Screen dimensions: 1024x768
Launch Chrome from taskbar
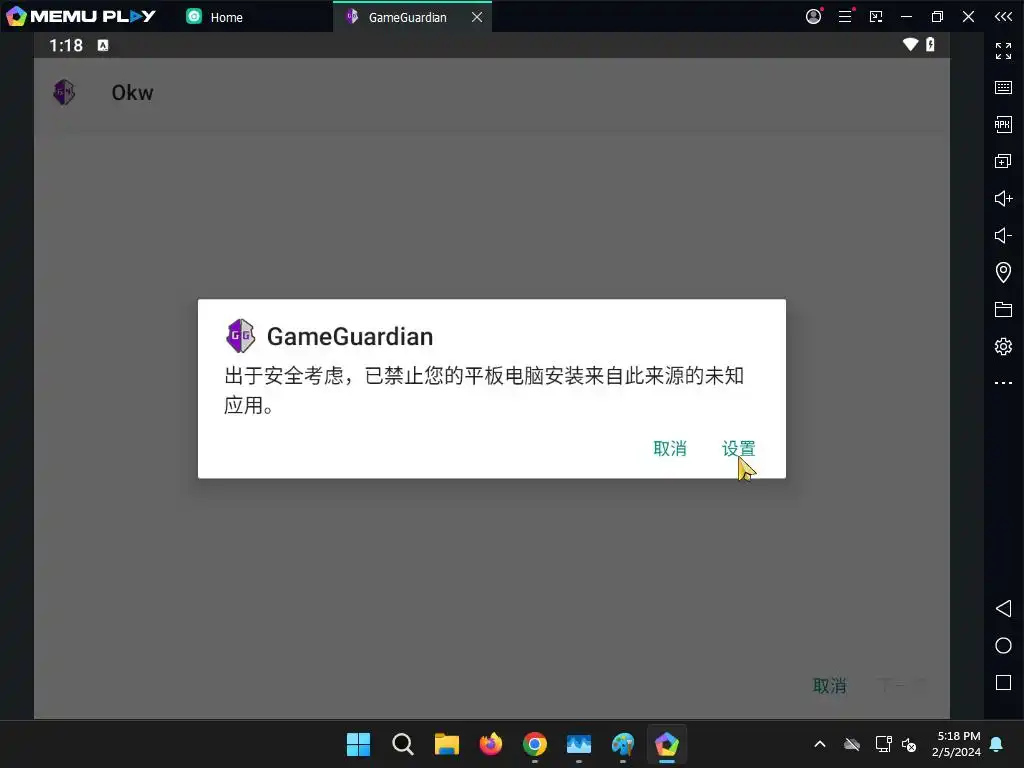pyautogui.click(x=534, y=744)
